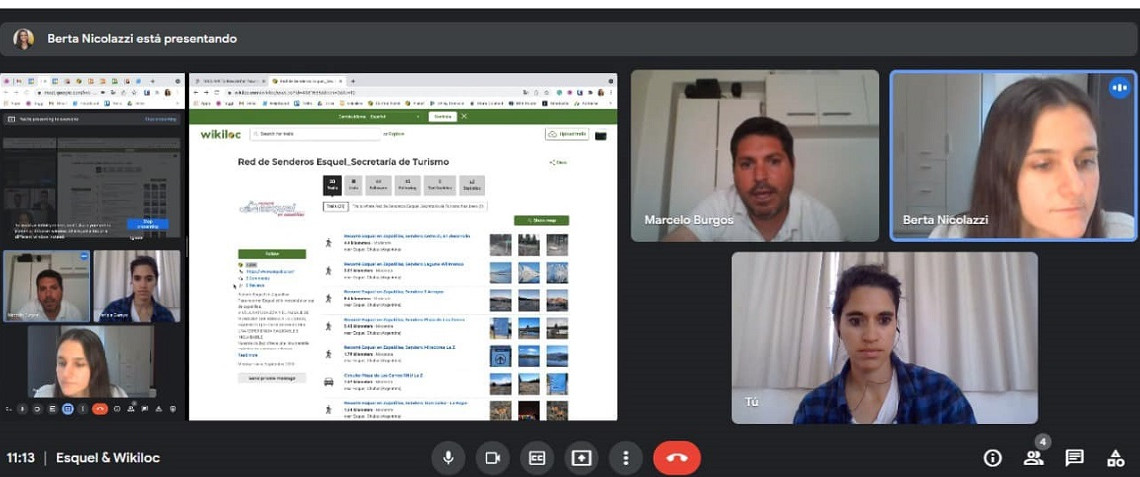Click the hiker icon in the Laguna Willimanco row
This screenshot has width=1140, height=477.
pos(329,270)
